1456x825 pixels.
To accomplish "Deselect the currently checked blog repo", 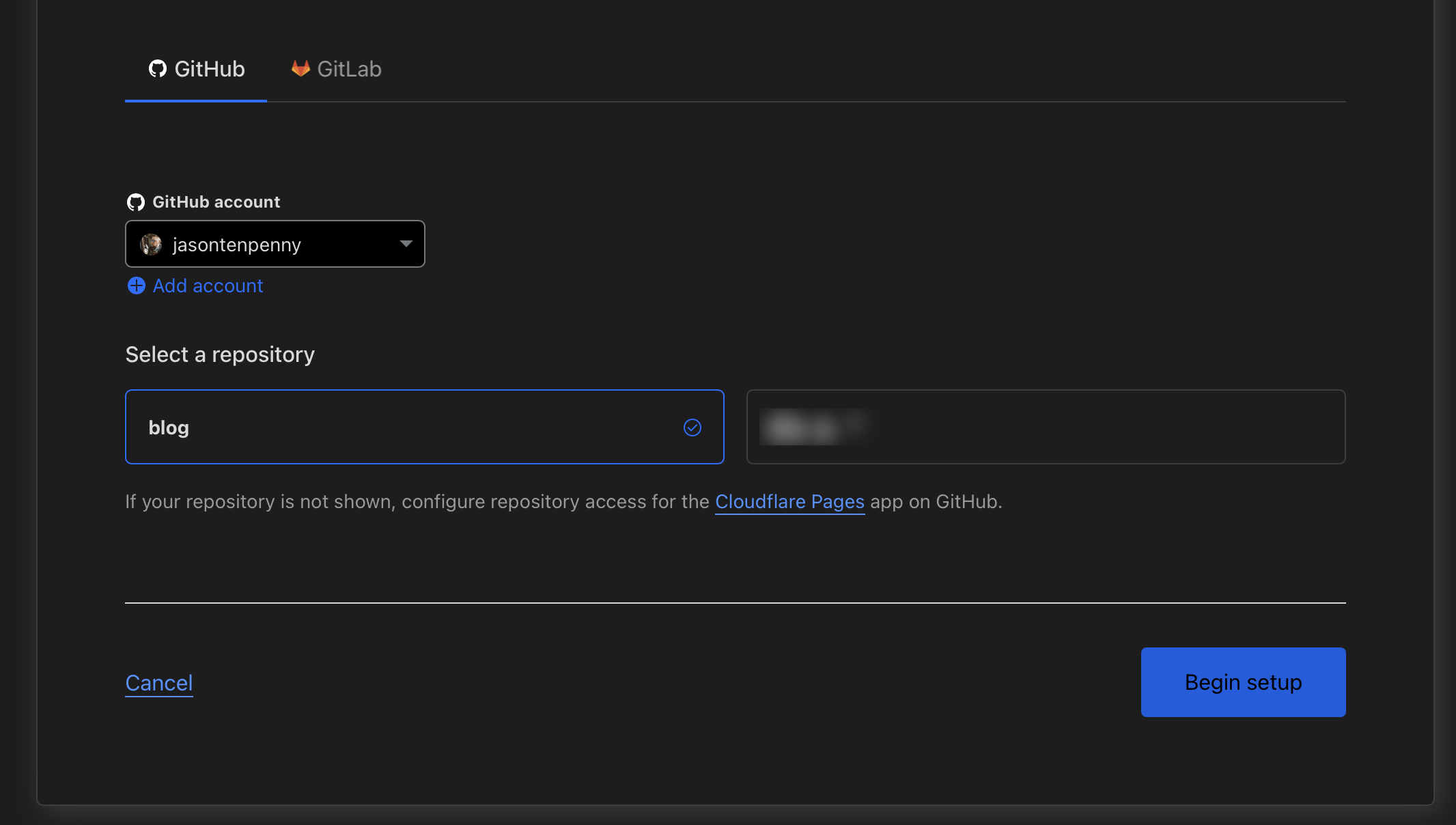I will (423, 427).
